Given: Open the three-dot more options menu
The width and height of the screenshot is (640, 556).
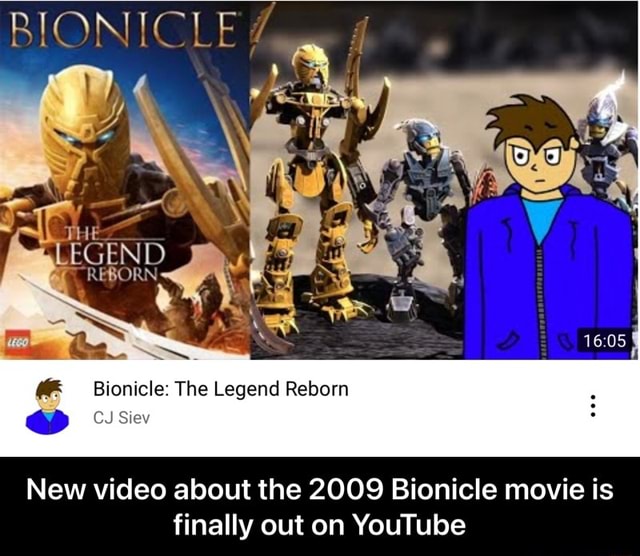Looking at the screenshot, I should click(593, 406).
